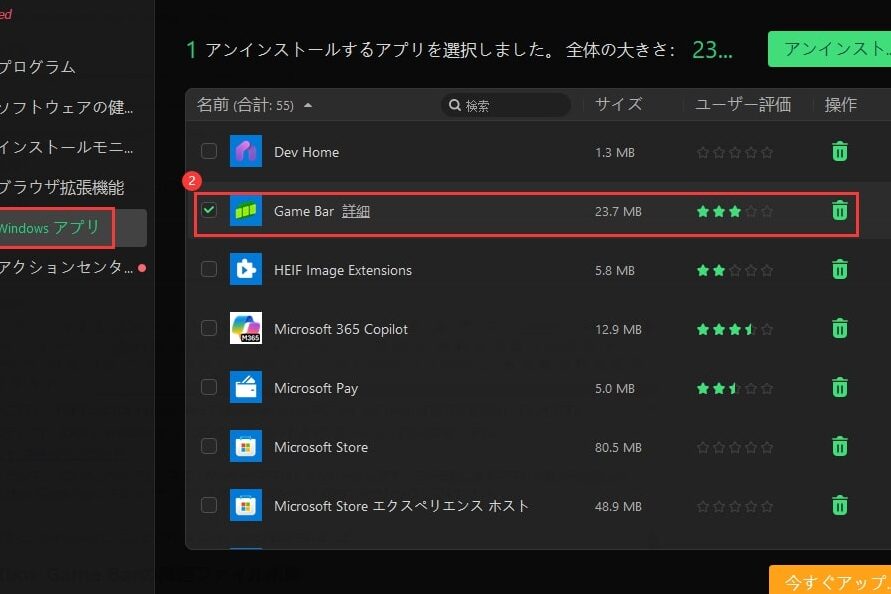Click trash icon for Microsoft Store エクスペリエンス ホスト
Screen dimensions: 891x594
pos(839,506)
